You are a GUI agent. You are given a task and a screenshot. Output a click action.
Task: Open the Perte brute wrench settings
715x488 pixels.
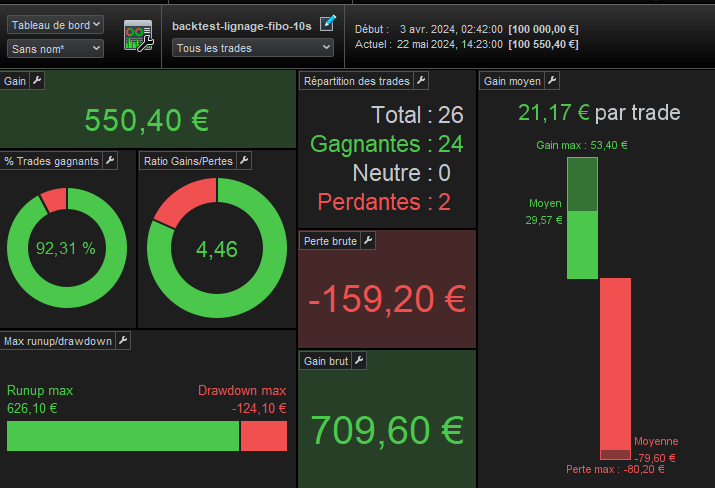point(368,240)
